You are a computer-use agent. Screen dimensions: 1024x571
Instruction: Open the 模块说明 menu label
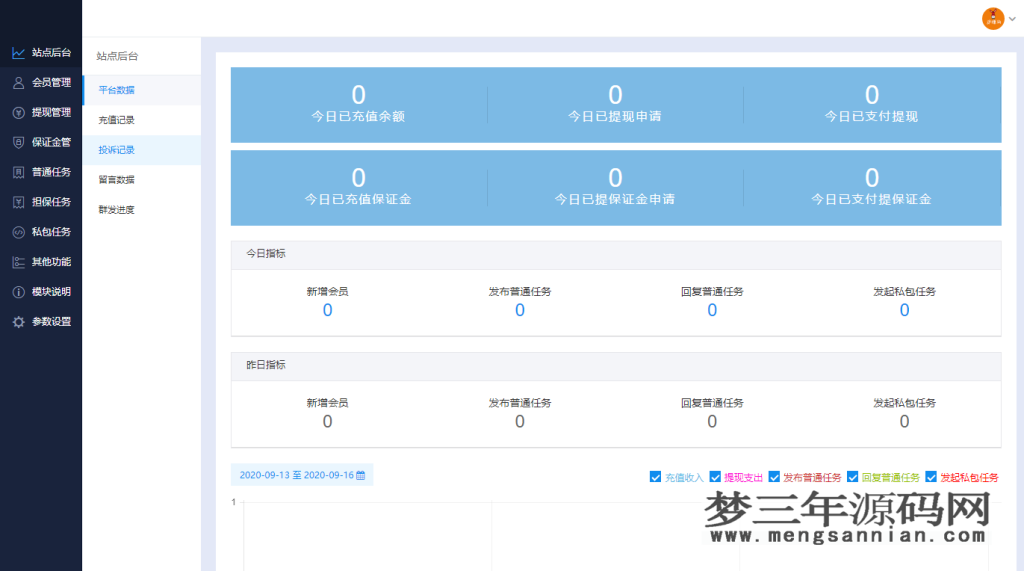pyautogui.click(x=52, y=292)
